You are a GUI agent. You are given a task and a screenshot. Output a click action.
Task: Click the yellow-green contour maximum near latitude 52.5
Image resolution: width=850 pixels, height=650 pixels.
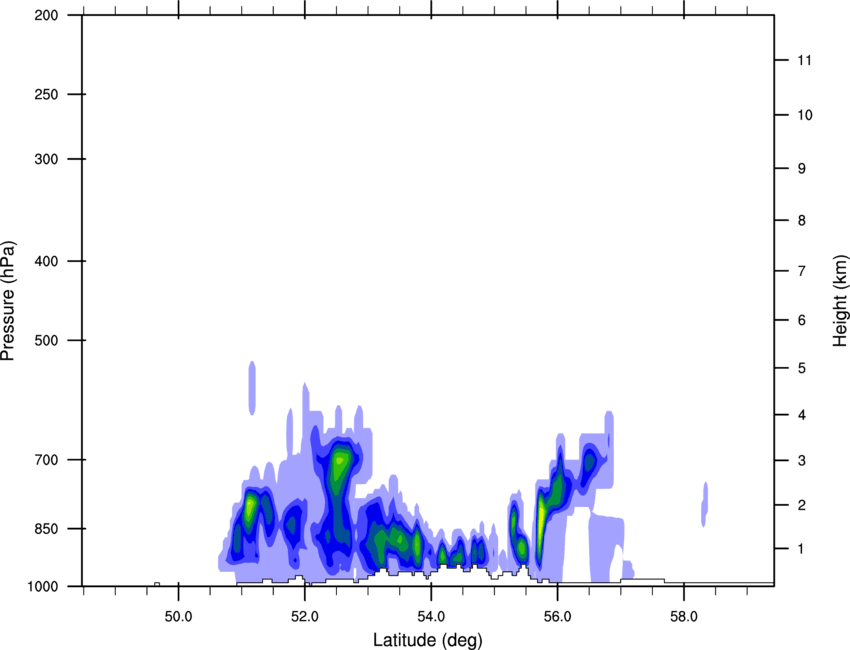(339, 462)
